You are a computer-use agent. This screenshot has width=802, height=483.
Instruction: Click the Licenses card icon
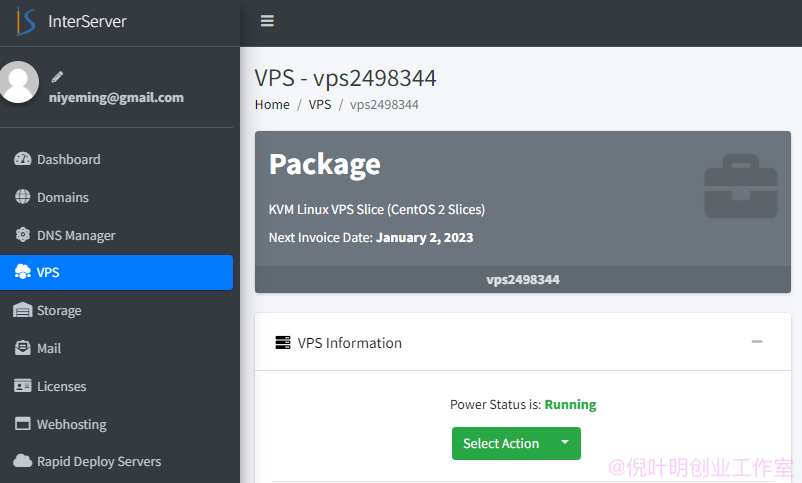tap(23, 386)
